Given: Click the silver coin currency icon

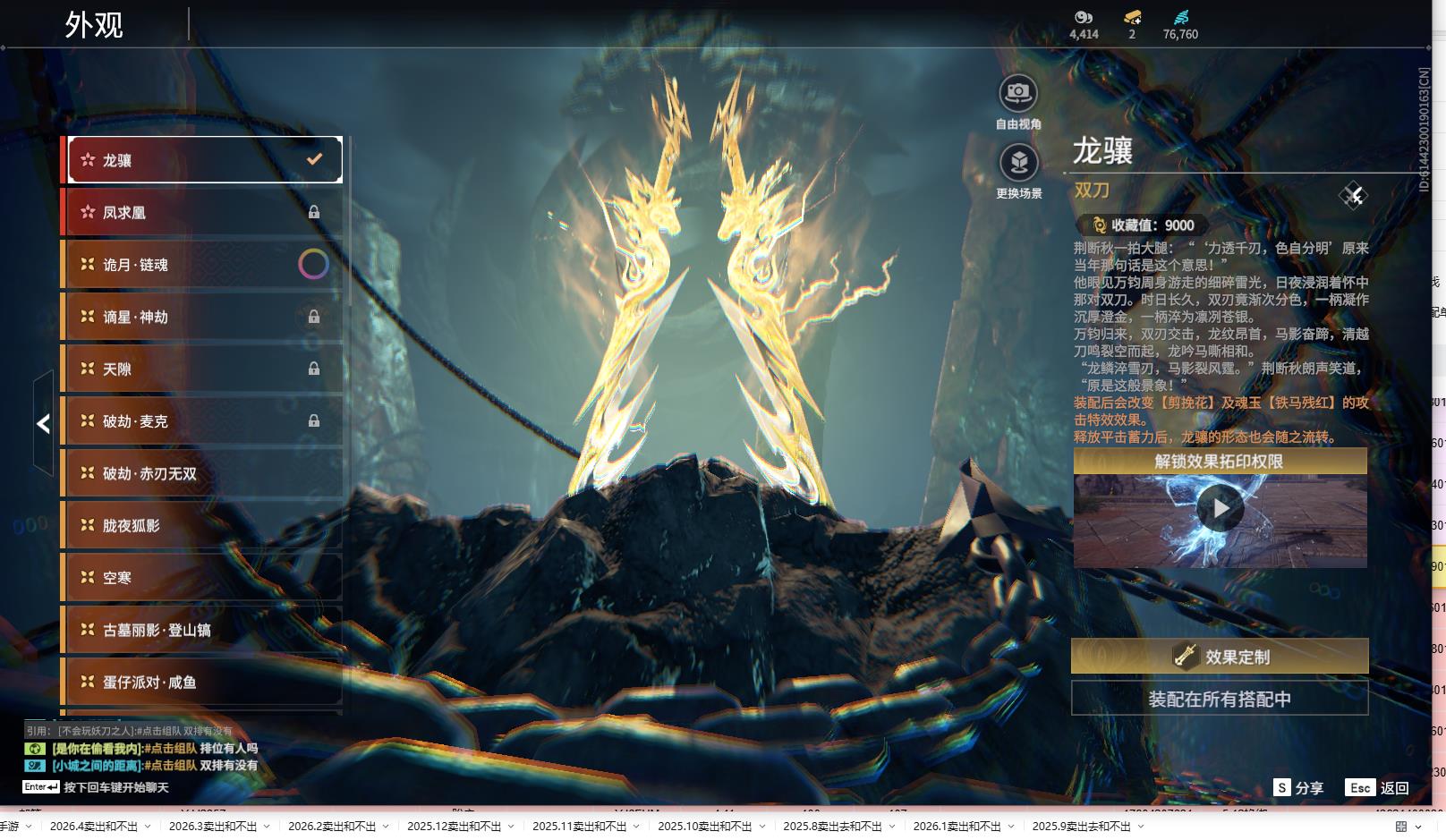Looking at the screenshot, I should (1084, 17).
